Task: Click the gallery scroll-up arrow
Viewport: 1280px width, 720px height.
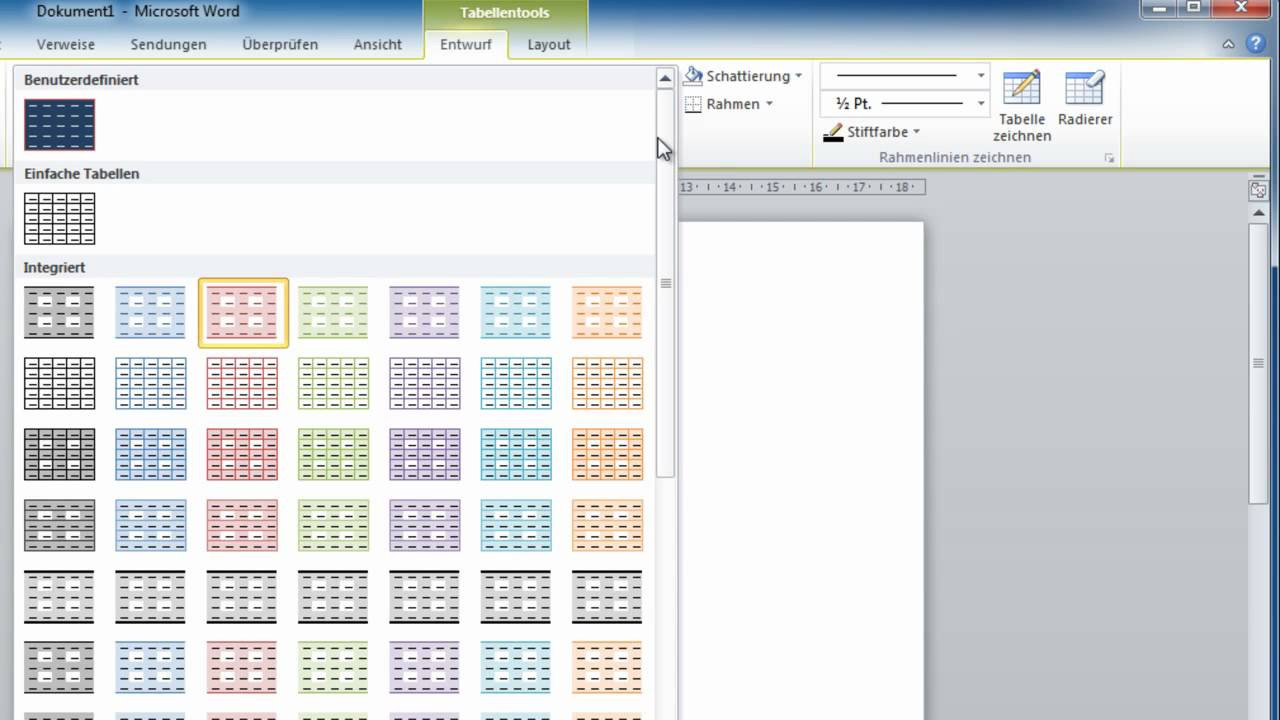Action: click(x=665, y=78)
